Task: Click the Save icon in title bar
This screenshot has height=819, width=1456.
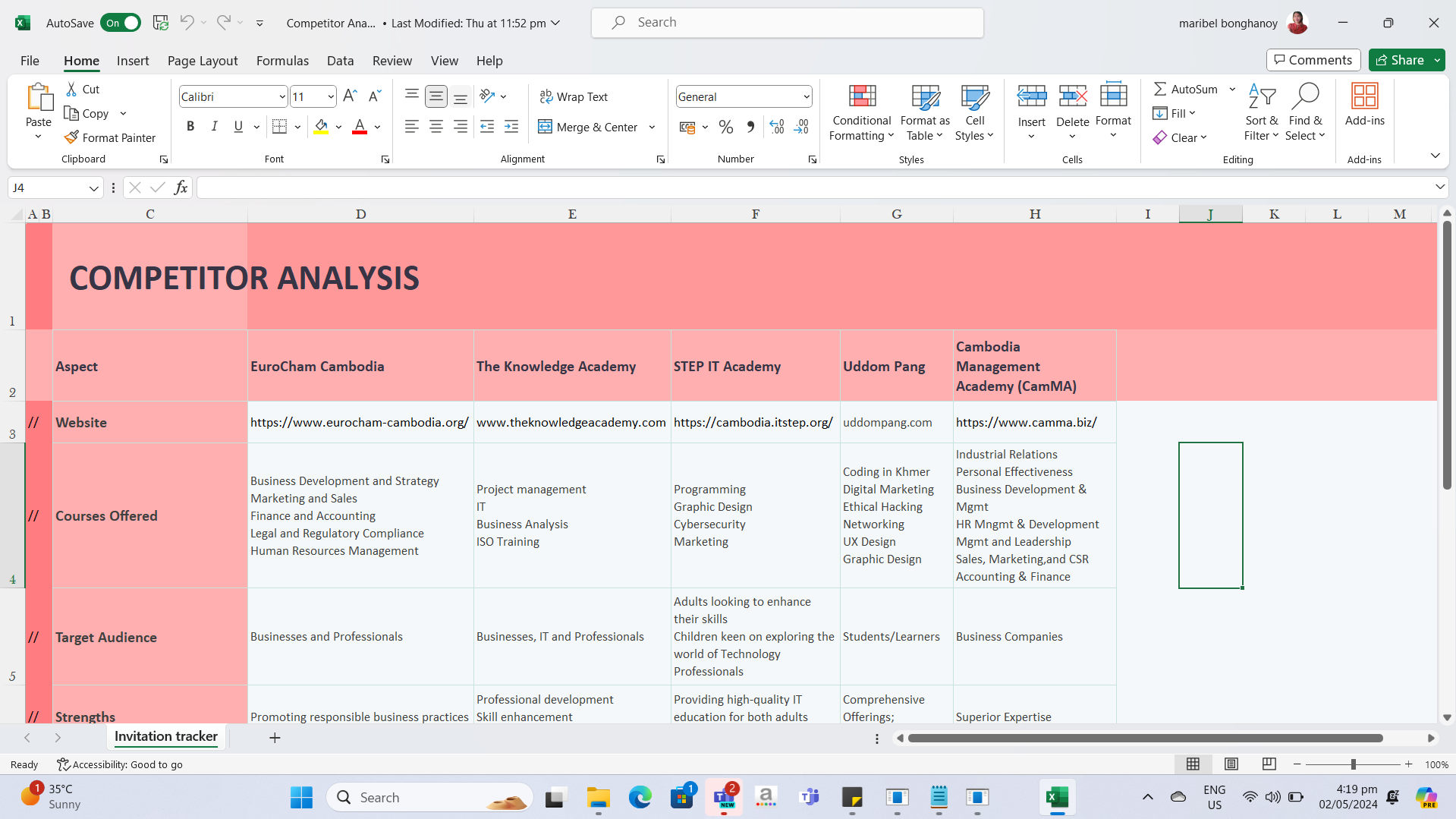Action: [x=160, y=23]
